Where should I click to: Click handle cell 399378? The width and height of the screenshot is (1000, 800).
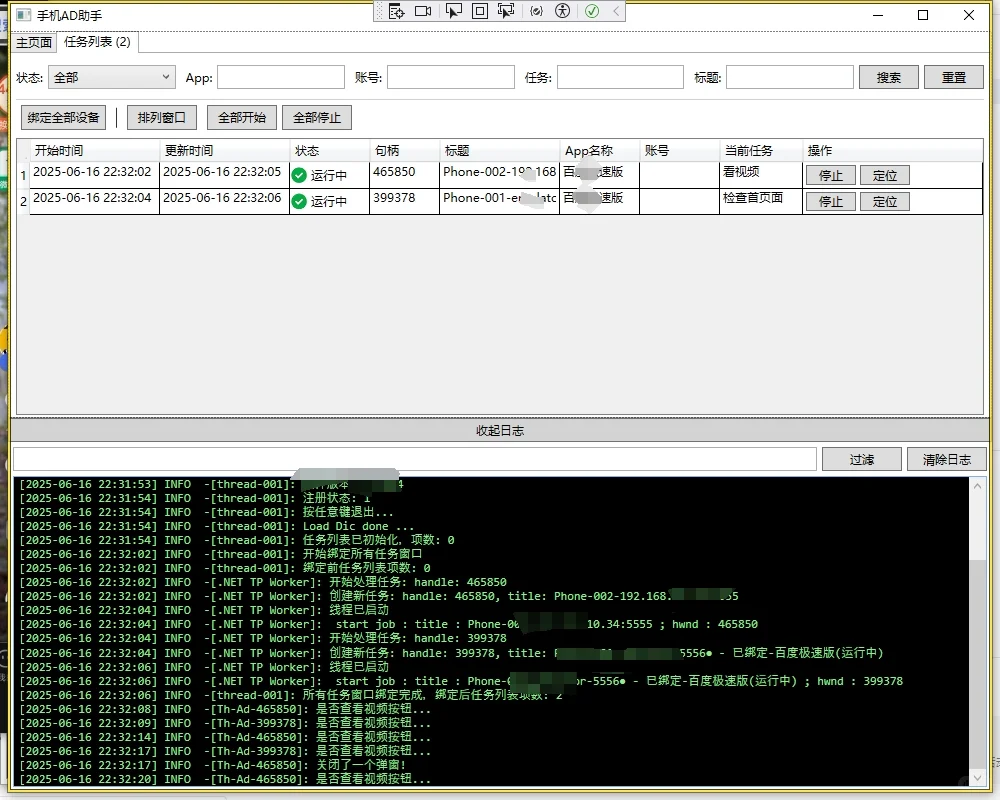click(404, 201)
